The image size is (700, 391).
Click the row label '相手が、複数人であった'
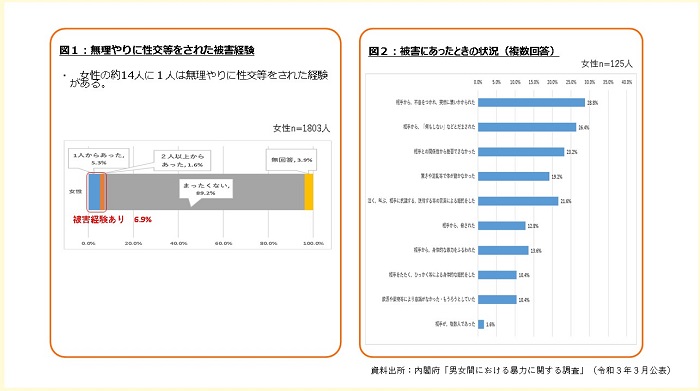tap(455, 324)
